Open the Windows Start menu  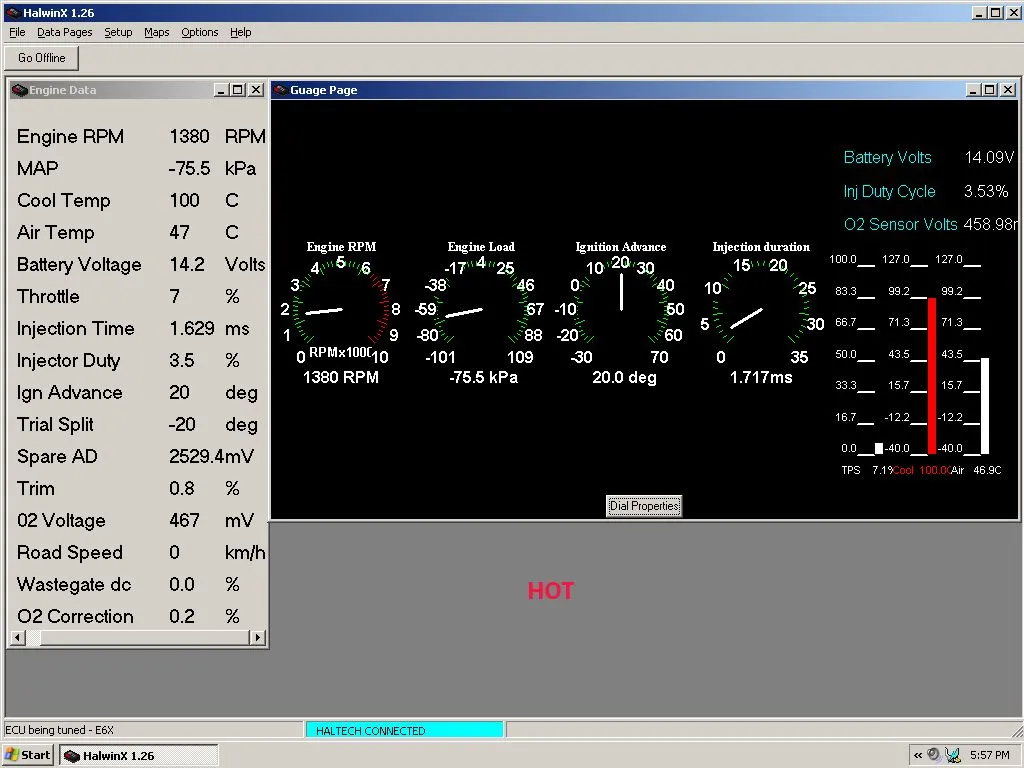pos(28,755)
